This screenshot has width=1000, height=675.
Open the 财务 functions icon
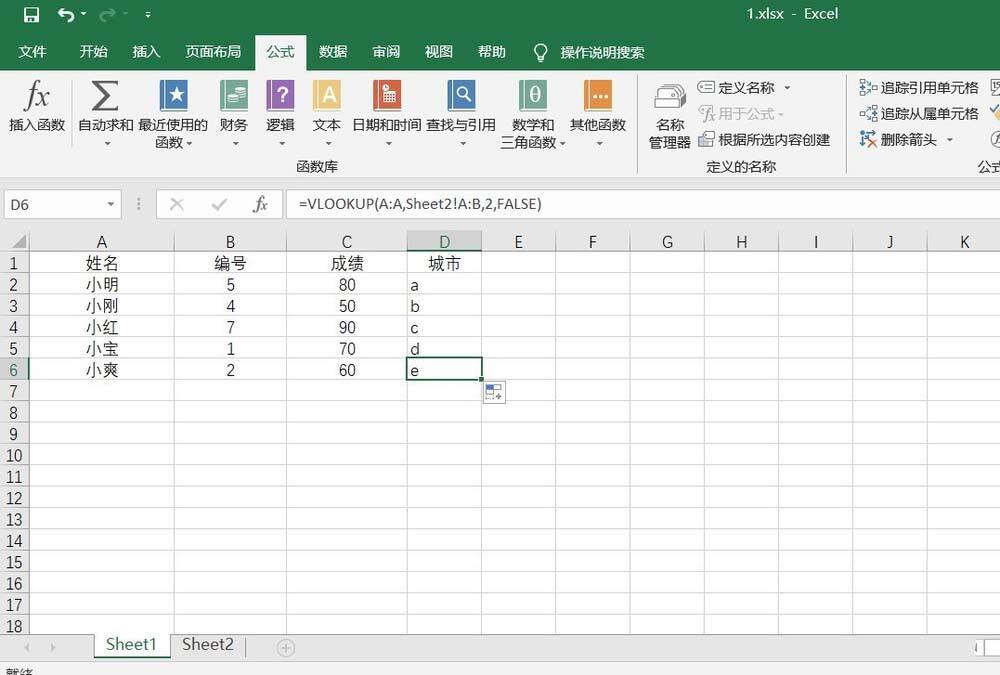click(233, 96)
